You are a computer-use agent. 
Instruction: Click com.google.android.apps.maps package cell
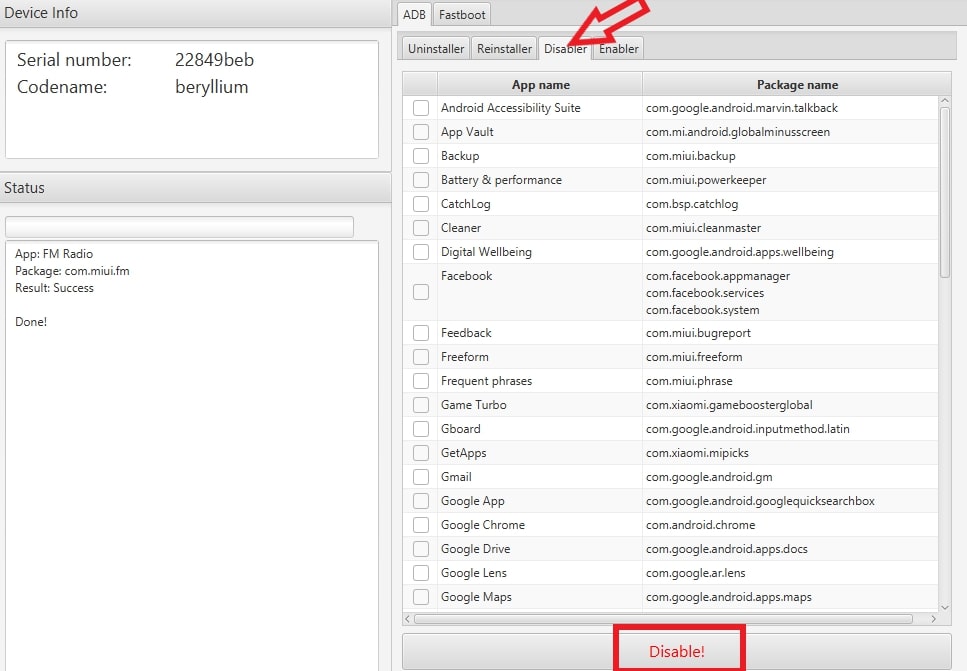[790, 597]
